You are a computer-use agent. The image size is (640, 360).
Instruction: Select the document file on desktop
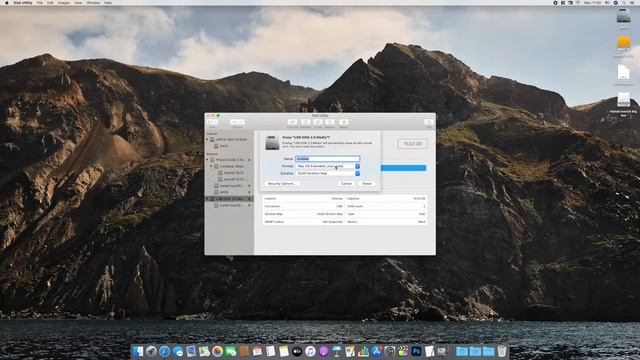(x=623, y=73)
